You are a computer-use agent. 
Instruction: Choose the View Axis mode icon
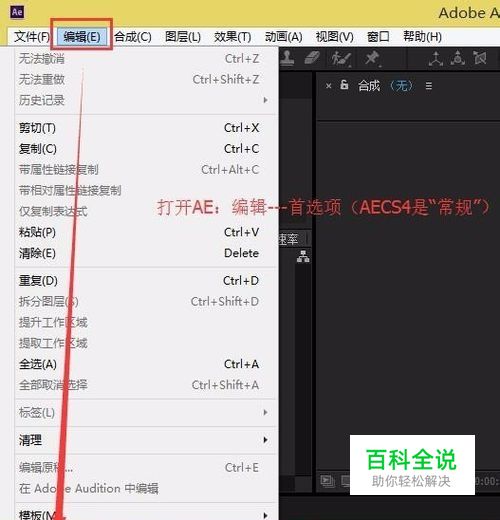pos(480,58)
